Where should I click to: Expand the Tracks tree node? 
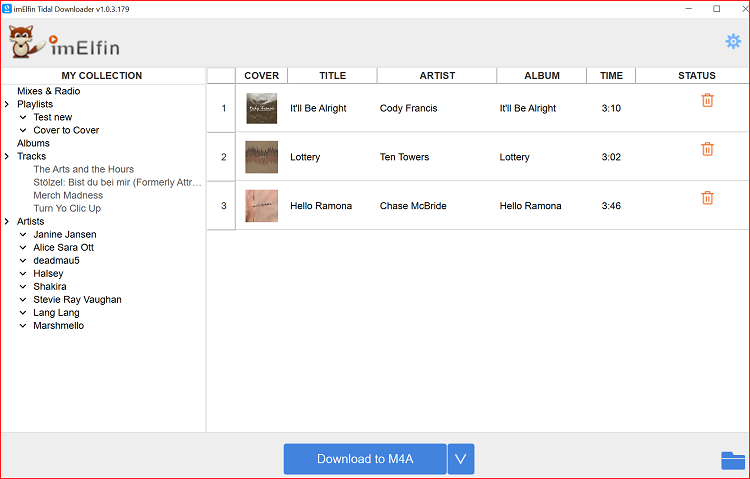pos(7,156)
